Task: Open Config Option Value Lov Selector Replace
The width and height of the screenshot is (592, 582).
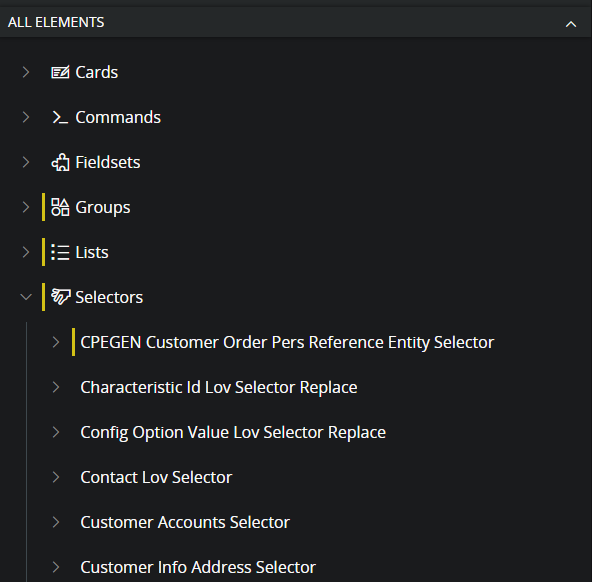Action: [233, 432]
